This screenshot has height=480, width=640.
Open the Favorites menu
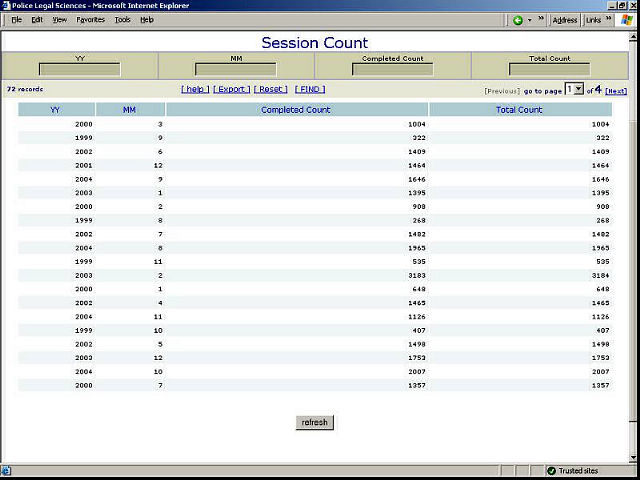(x=90, y=20)
